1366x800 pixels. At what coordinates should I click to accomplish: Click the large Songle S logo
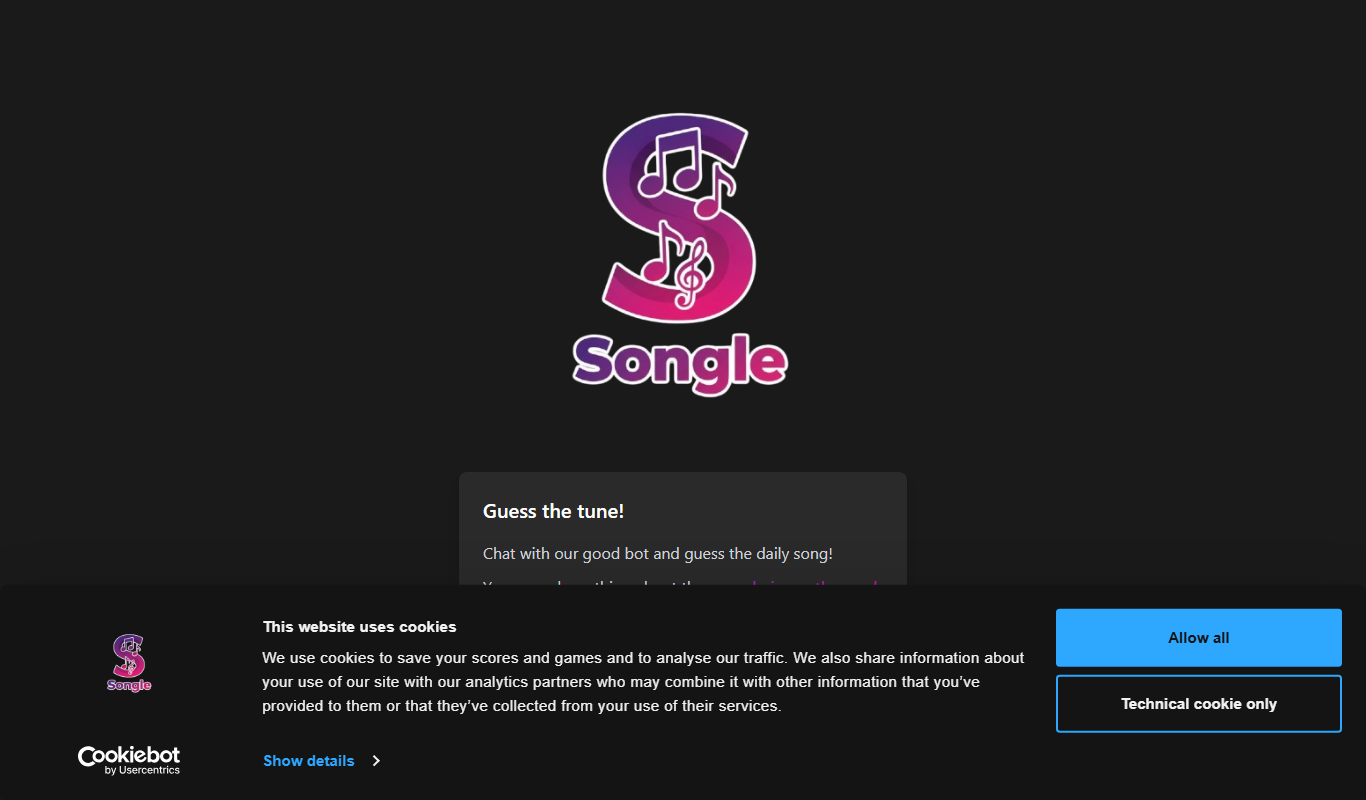(680, 217)
